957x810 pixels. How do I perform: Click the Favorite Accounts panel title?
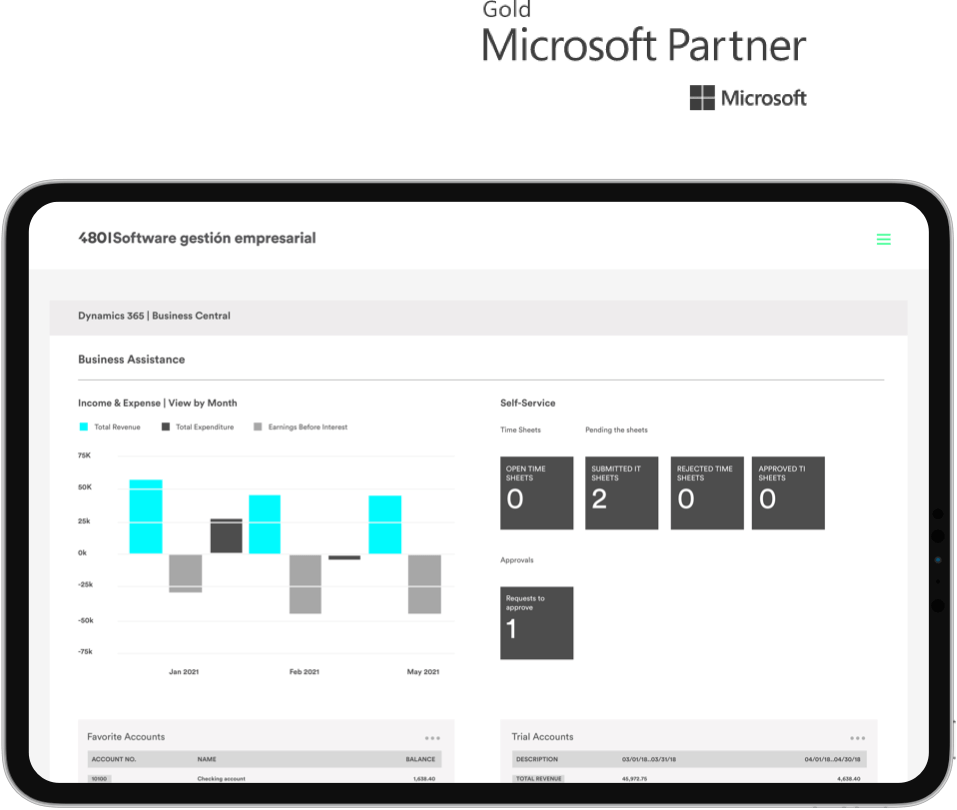click(126, 737)
